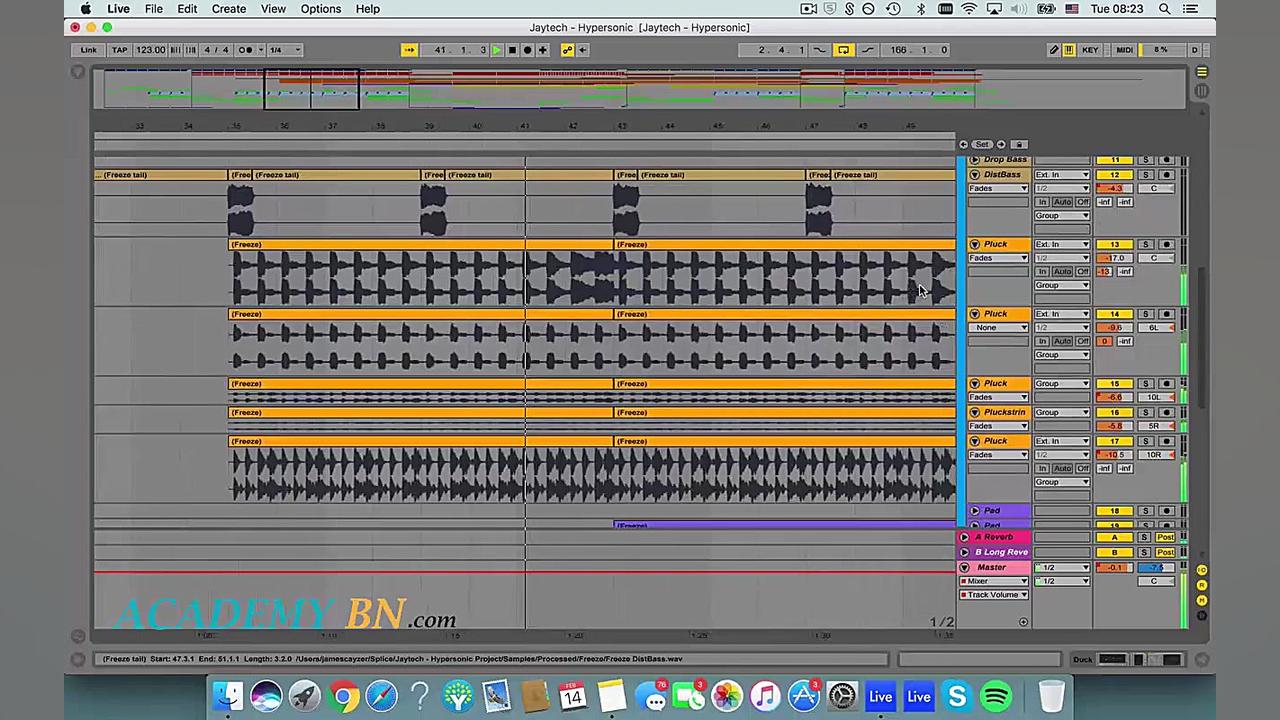Viewport: 1280px width, 720px height.
Task: Click Back to Arrangement arrow button
Action: point(583,50)
